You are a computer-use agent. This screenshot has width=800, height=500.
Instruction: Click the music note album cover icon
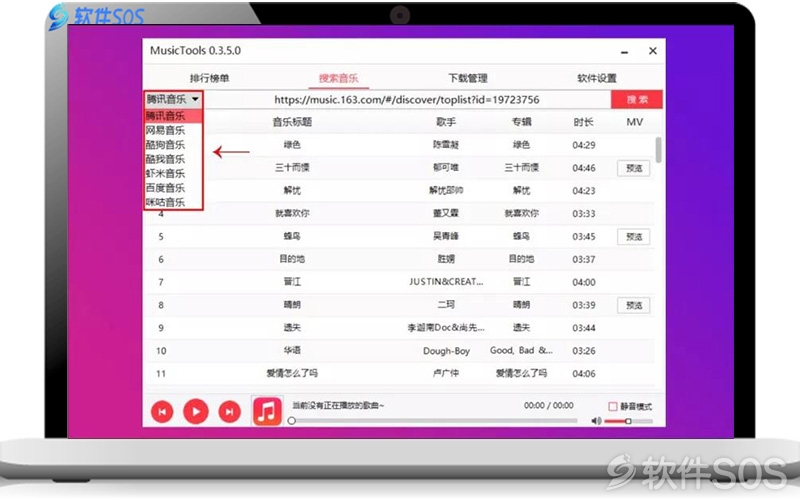click(x=267, y=411)
